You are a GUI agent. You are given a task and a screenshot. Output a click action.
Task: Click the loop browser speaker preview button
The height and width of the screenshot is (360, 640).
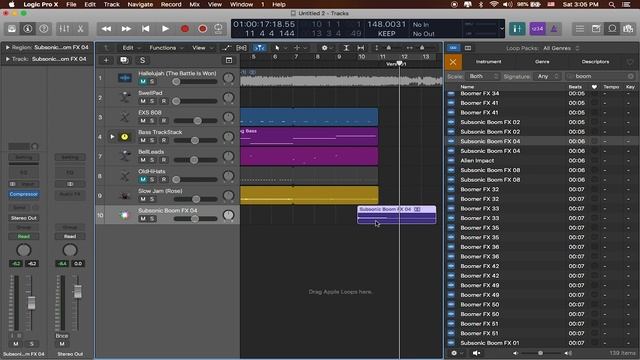pos(476,353)
